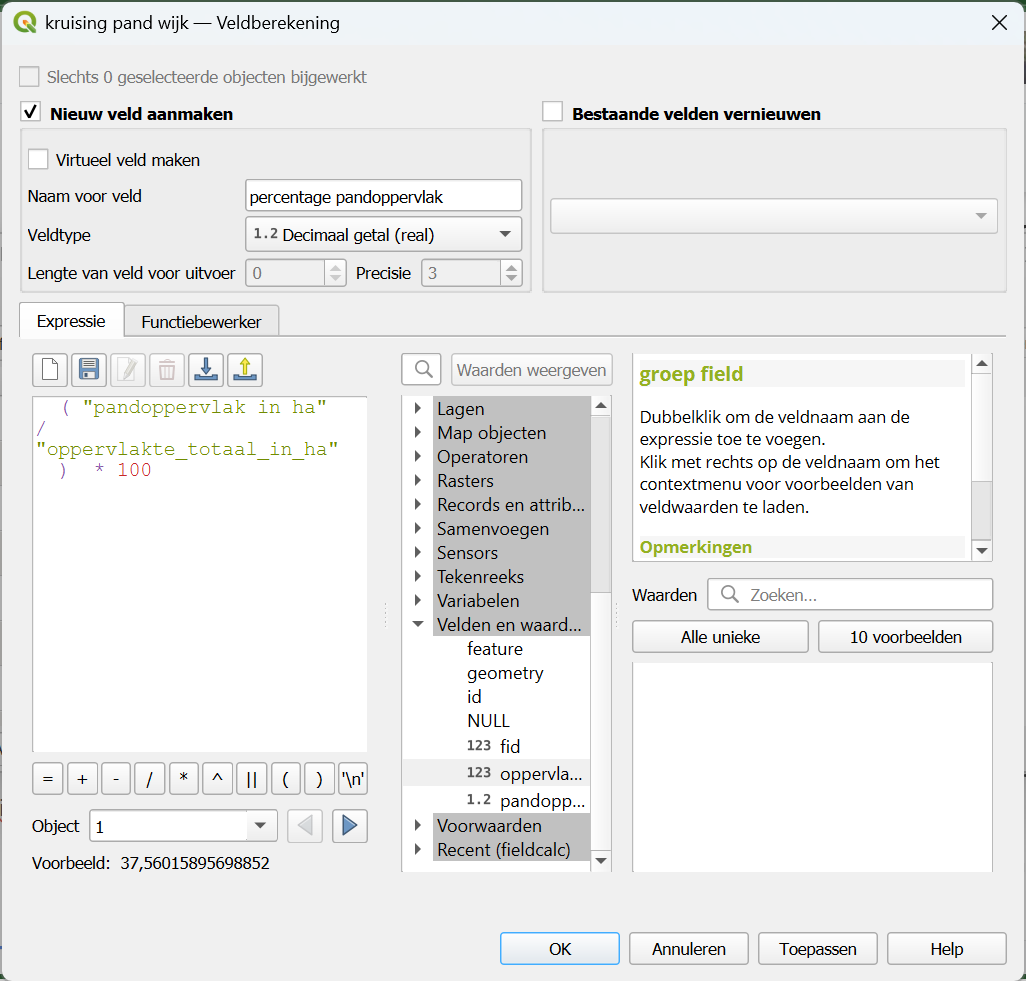The height and width of the screenshot is (981, 1026).
Task: Click the save expression floppy disk icon
Action: pos(89,370)
